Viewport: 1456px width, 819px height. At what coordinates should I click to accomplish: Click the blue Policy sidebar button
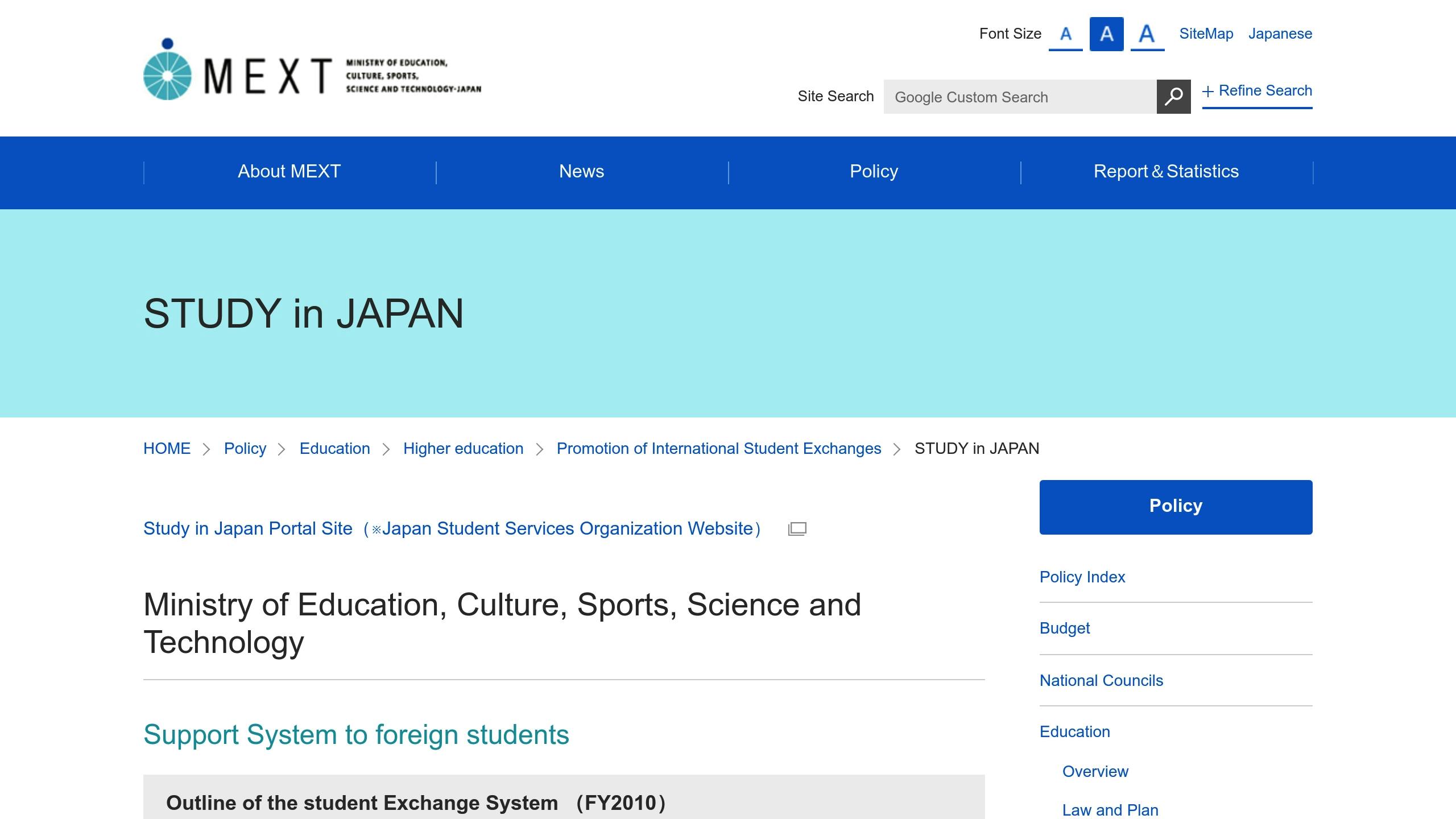click(1176, 507)
